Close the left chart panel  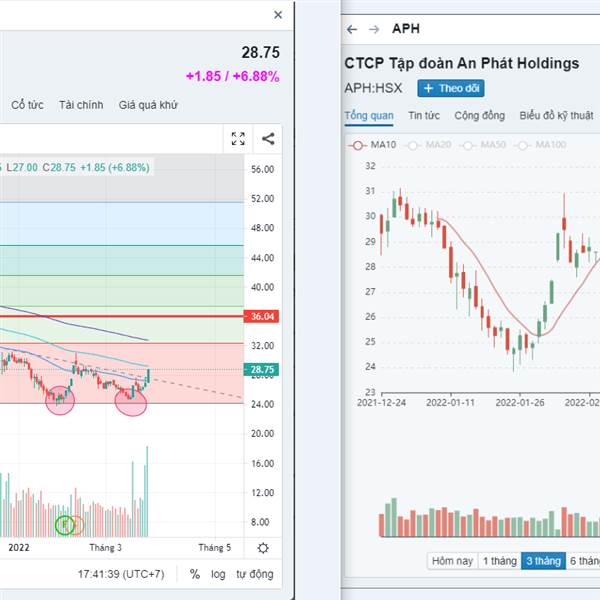click(278, 15)
